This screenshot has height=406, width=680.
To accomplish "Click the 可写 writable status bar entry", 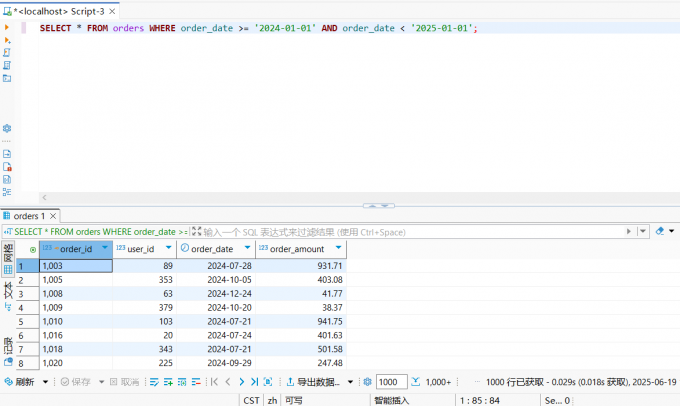I will click(294, 400).
